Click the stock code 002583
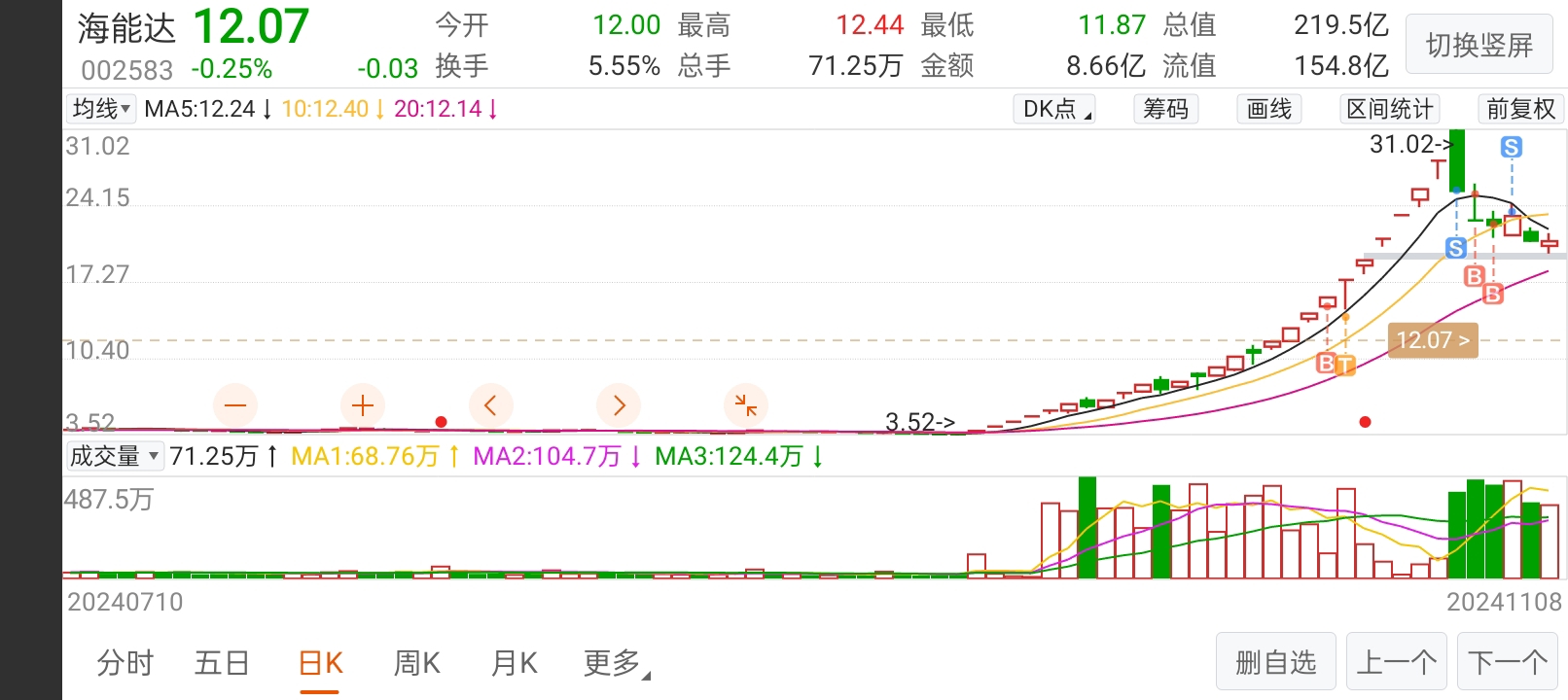Image resolution: width=1568 pixels, height=700 pixels. [127, 70]
